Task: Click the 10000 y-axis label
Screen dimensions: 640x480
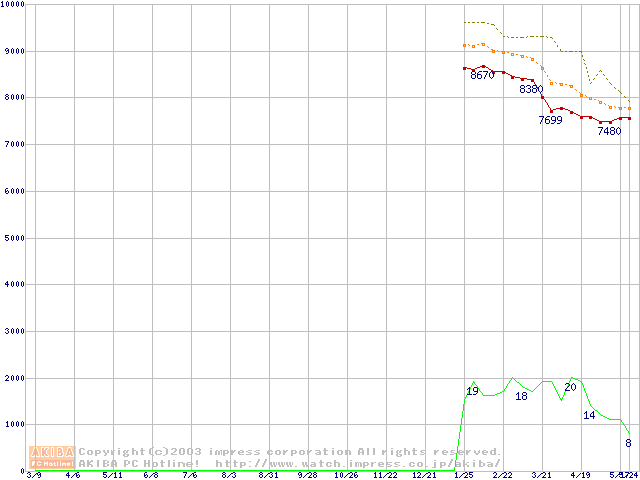Action: click(x=14, y=5)
